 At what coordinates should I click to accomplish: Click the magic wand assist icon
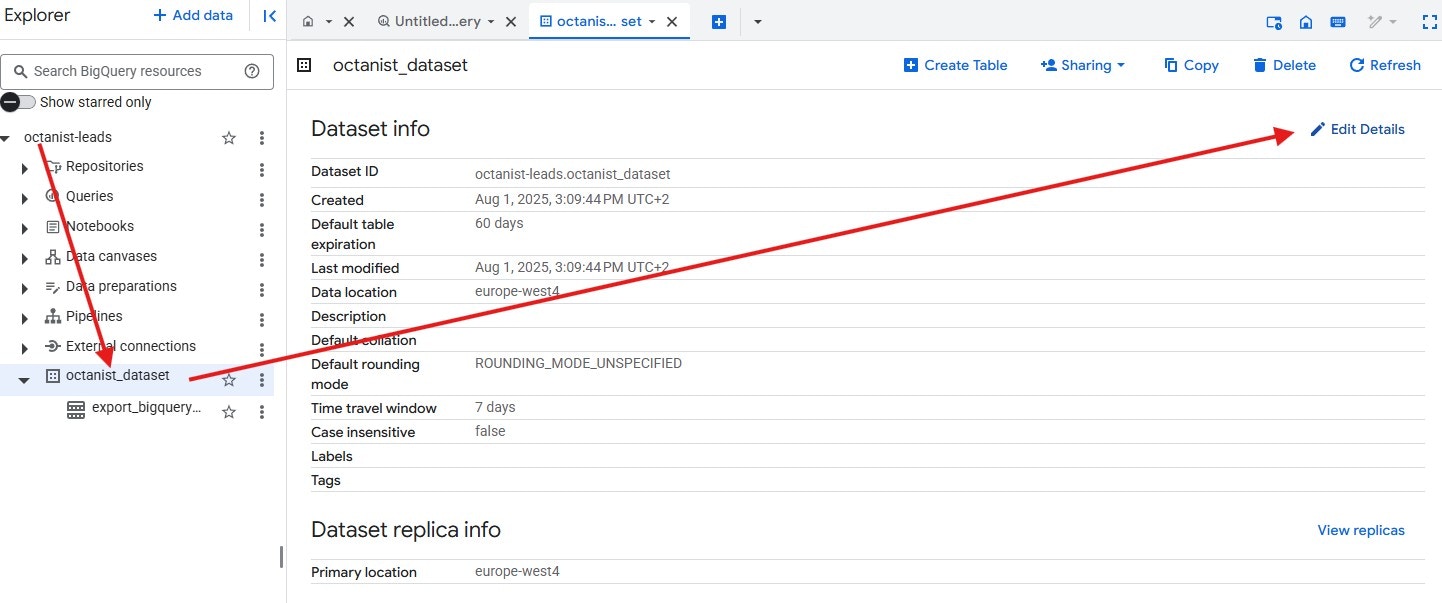tap(1376, 22)
